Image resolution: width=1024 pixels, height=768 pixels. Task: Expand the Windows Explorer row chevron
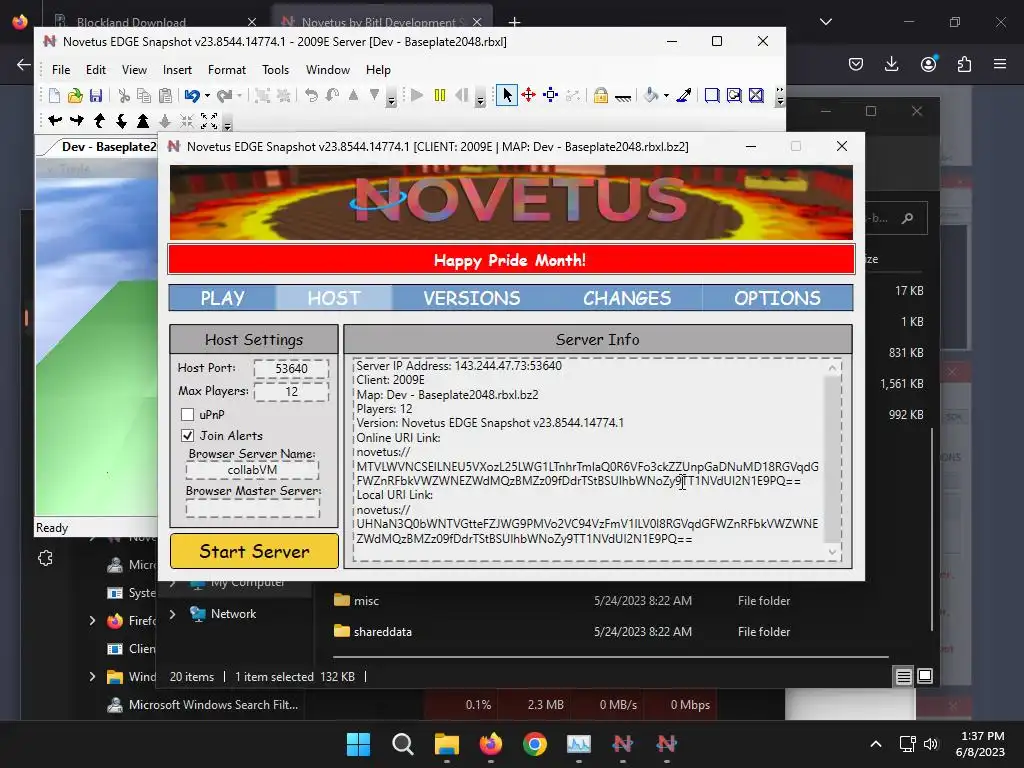pyautogui.click(x=92, y=677)
